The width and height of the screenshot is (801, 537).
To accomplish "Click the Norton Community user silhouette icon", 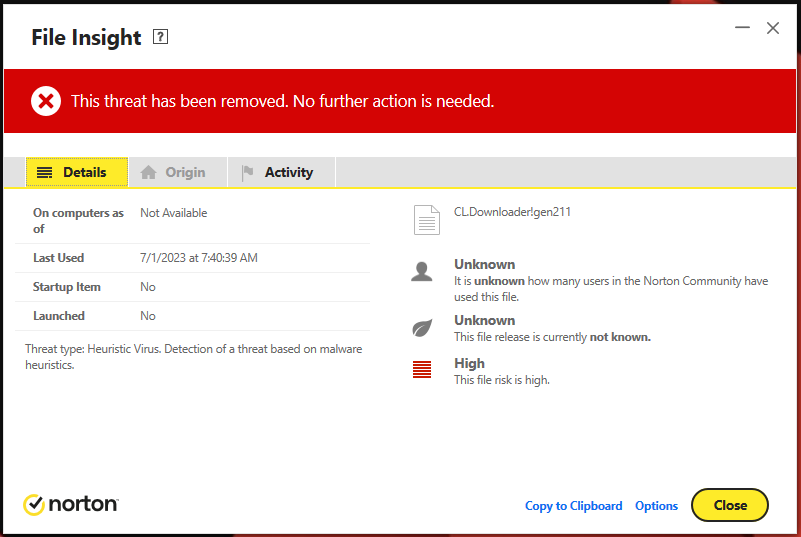I will (x=422, y=272).
